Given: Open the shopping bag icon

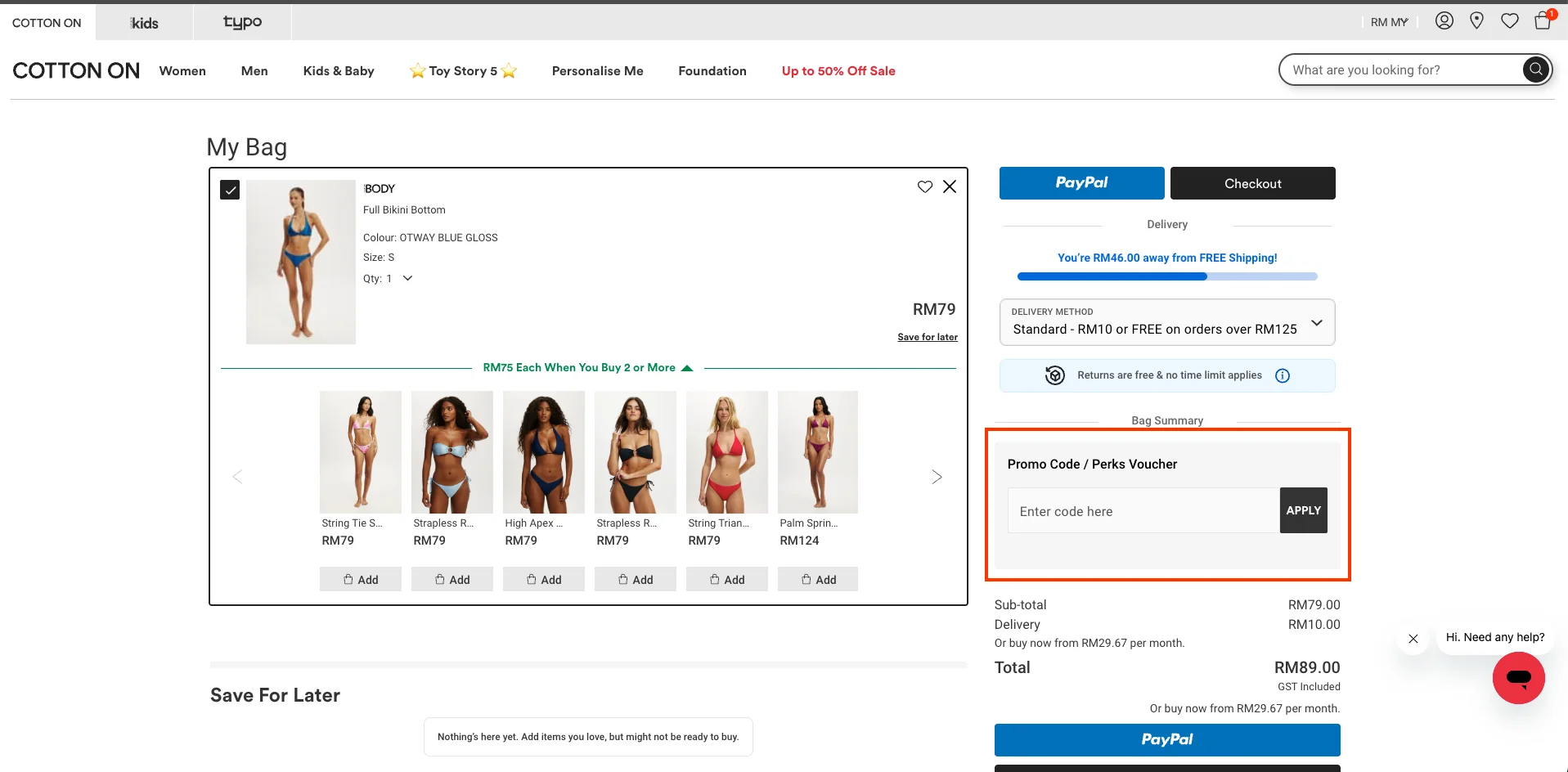Looking at the screenshot, I should (1543, 20).
